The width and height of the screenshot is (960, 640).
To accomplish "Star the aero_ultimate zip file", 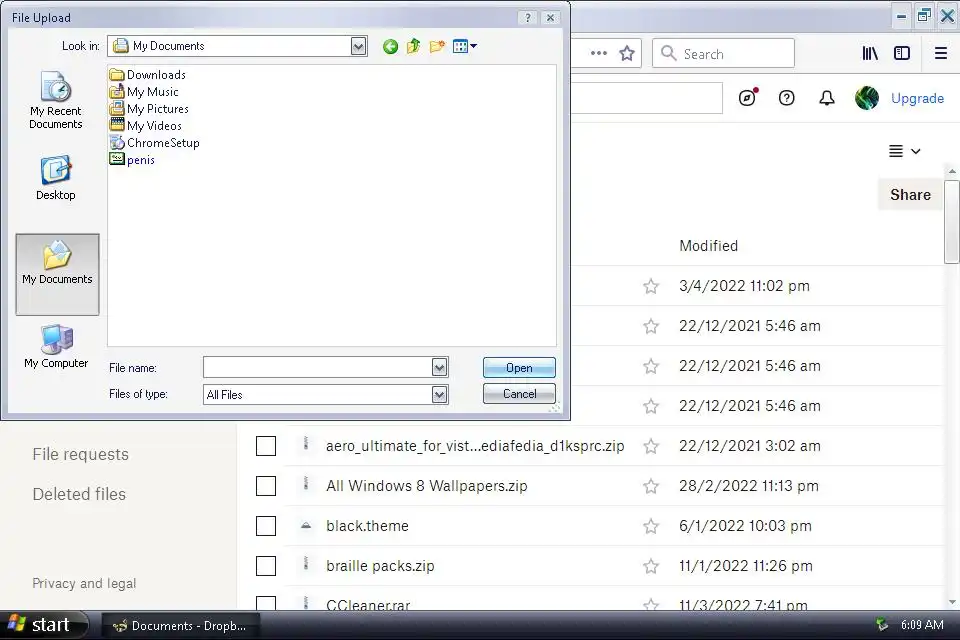I will tap(651, 446).
